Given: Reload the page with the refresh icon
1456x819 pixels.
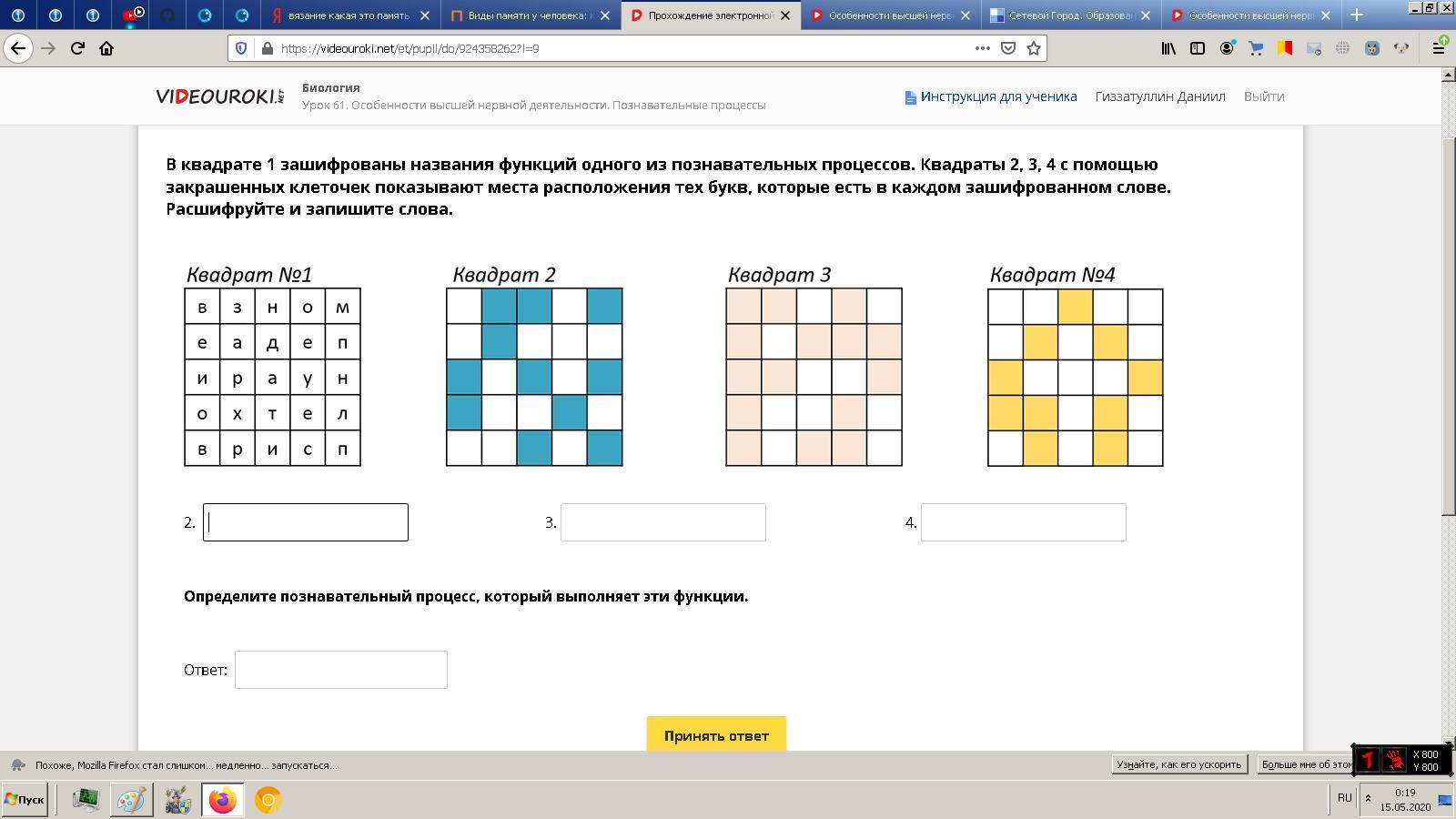Looking at the screenshot, I should tap(77, 48).
